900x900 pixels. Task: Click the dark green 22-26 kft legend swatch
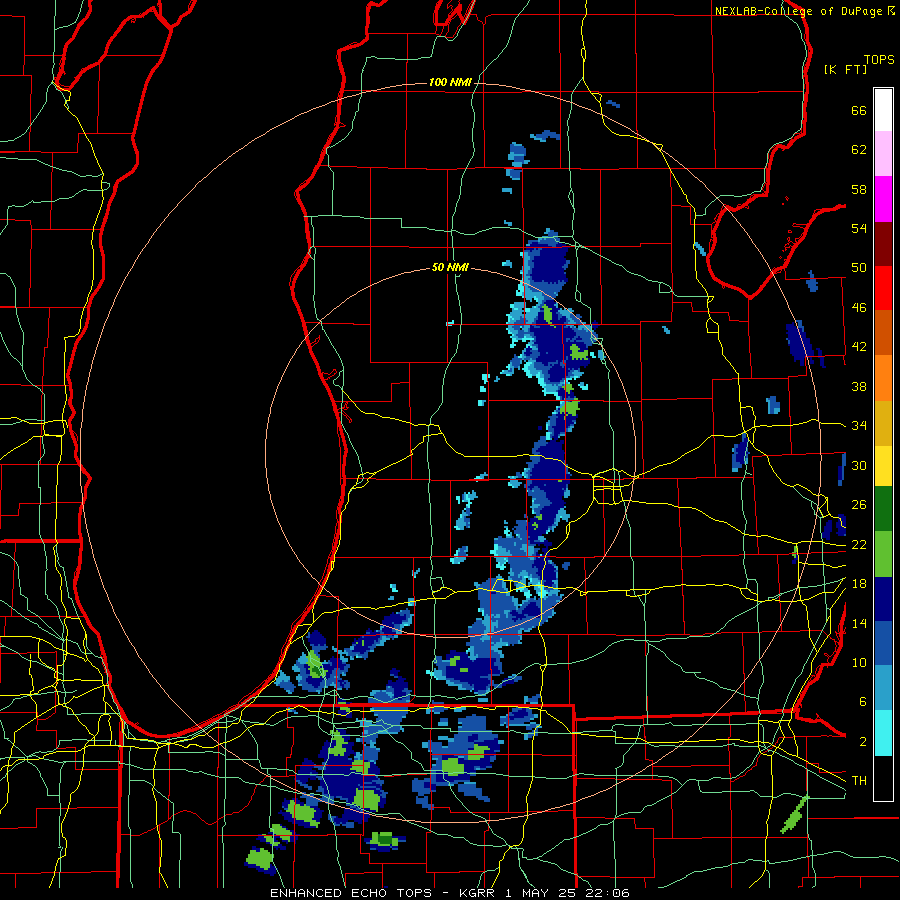tap(883, 509)
